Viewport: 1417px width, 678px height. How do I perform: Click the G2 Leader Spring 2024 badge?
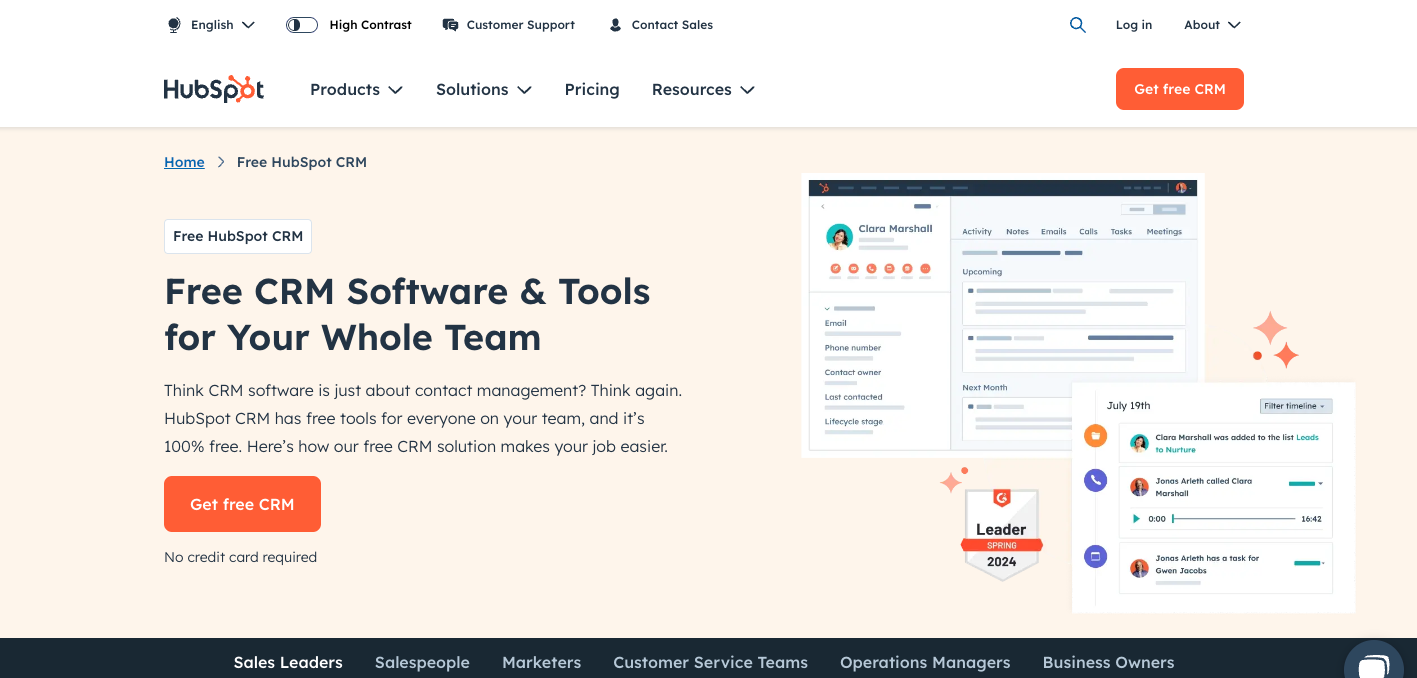[x=1001, y=533]
